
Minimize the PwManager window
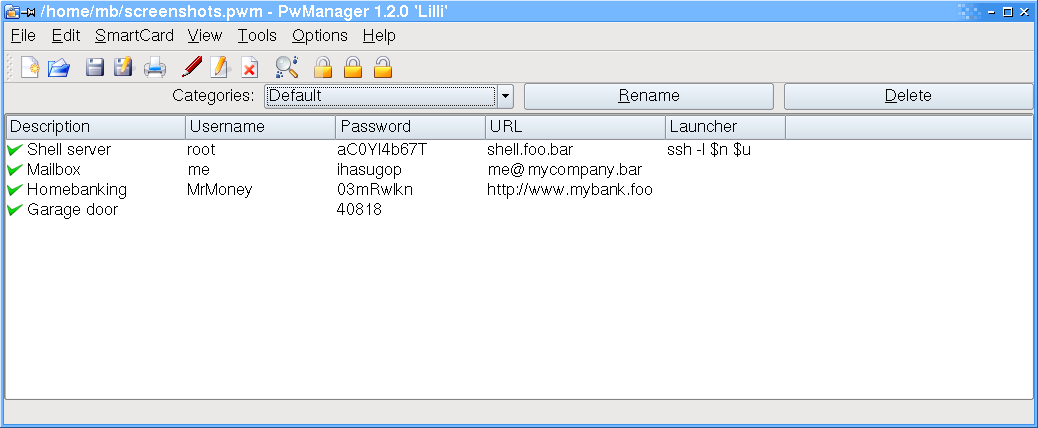point(994,11)
